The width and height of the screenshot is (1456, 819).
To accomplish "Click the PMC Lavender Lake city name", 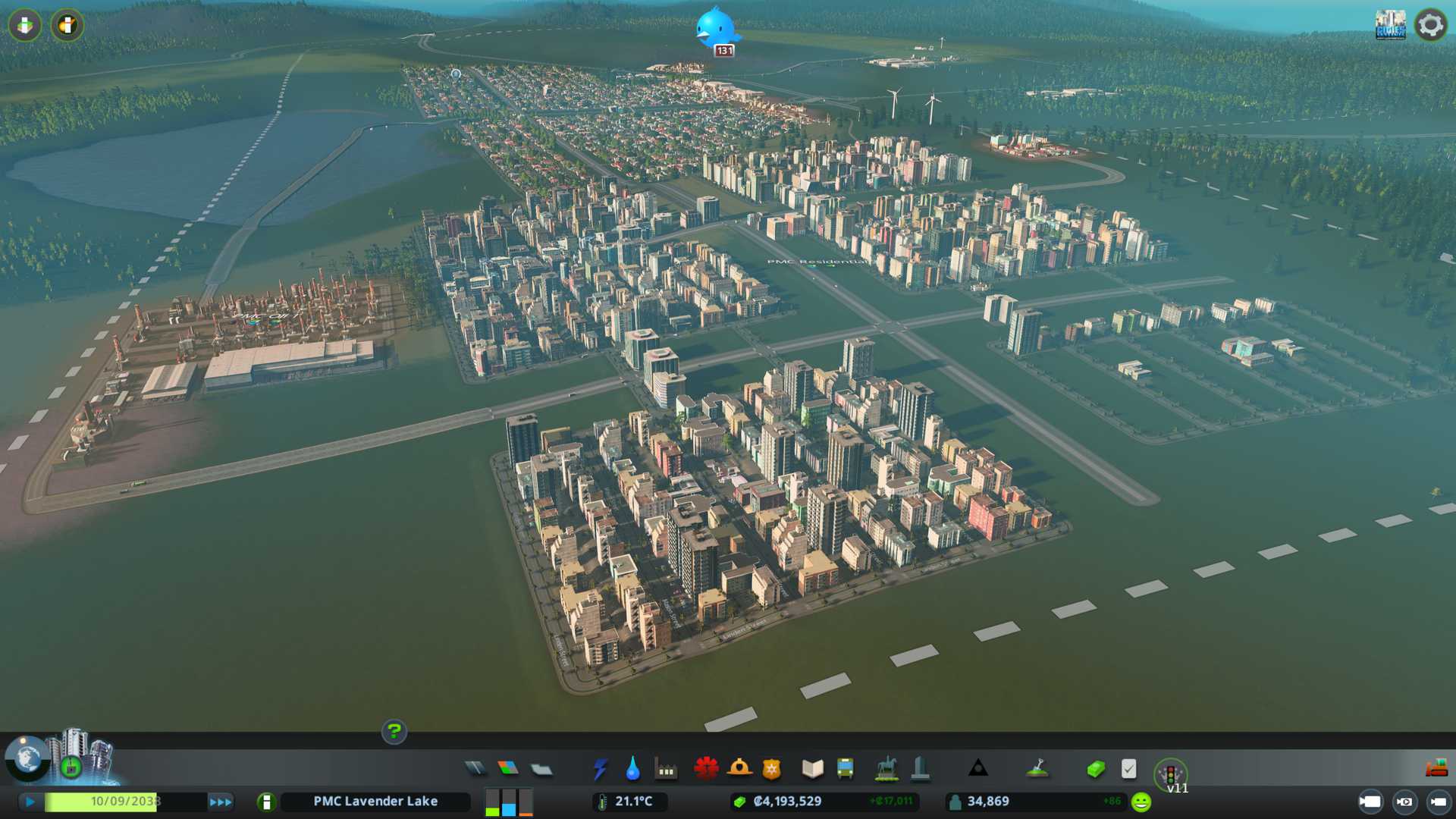I will (x=375, y=802).
